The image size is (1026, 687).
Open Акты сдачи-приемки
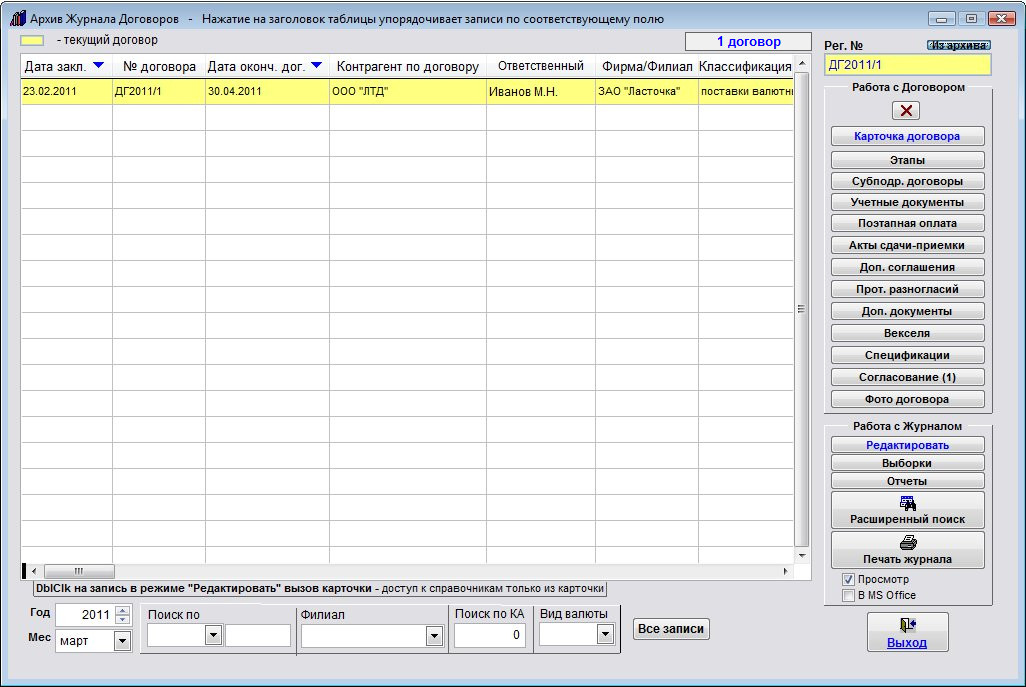908,245
